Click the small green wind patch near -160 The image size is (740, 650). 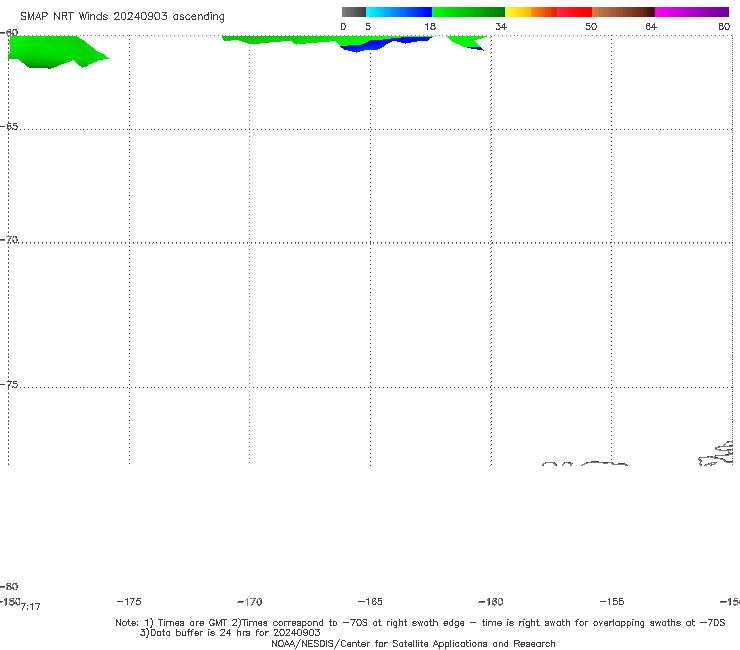click(465, 41)
